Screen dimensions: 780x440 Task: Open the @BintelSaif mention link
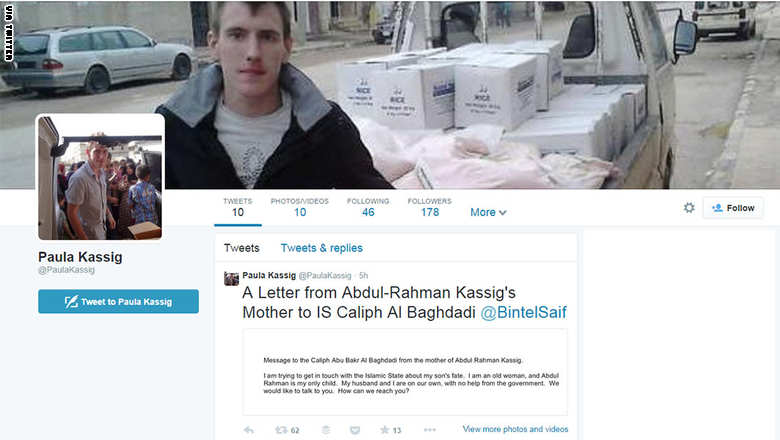click(x=523, y=312)
